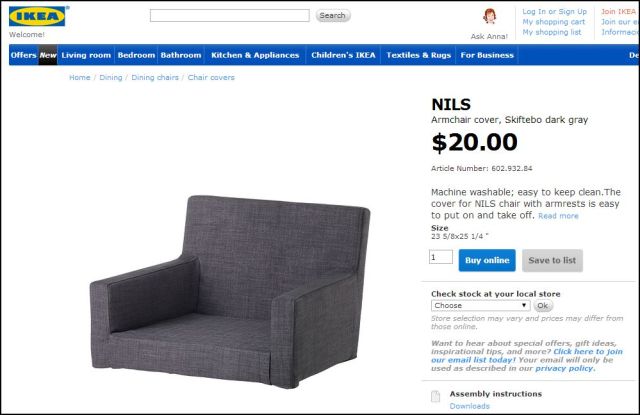Focus the search text field
Viewport: 640px width, 415px height.
(x=230, y=16)
